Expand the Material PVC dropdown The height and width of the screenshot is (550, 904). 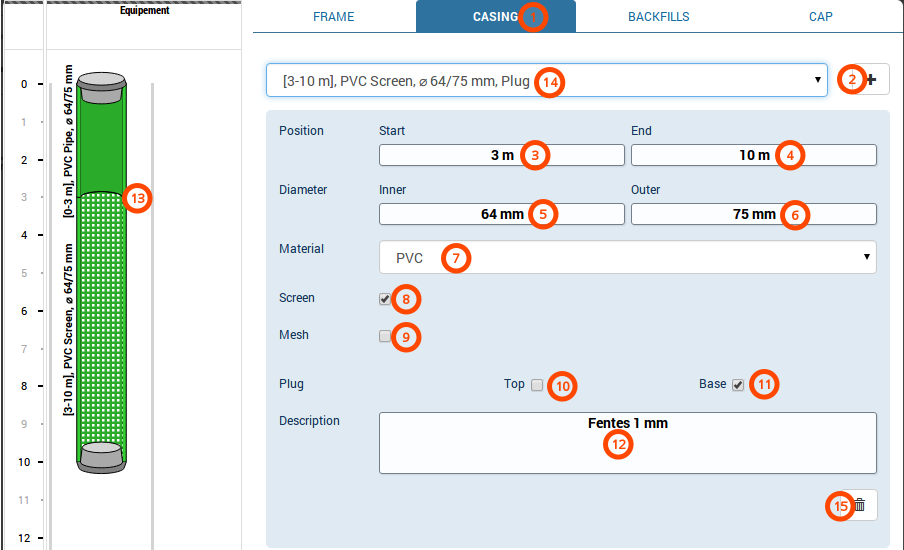click(x=627, y=257)
